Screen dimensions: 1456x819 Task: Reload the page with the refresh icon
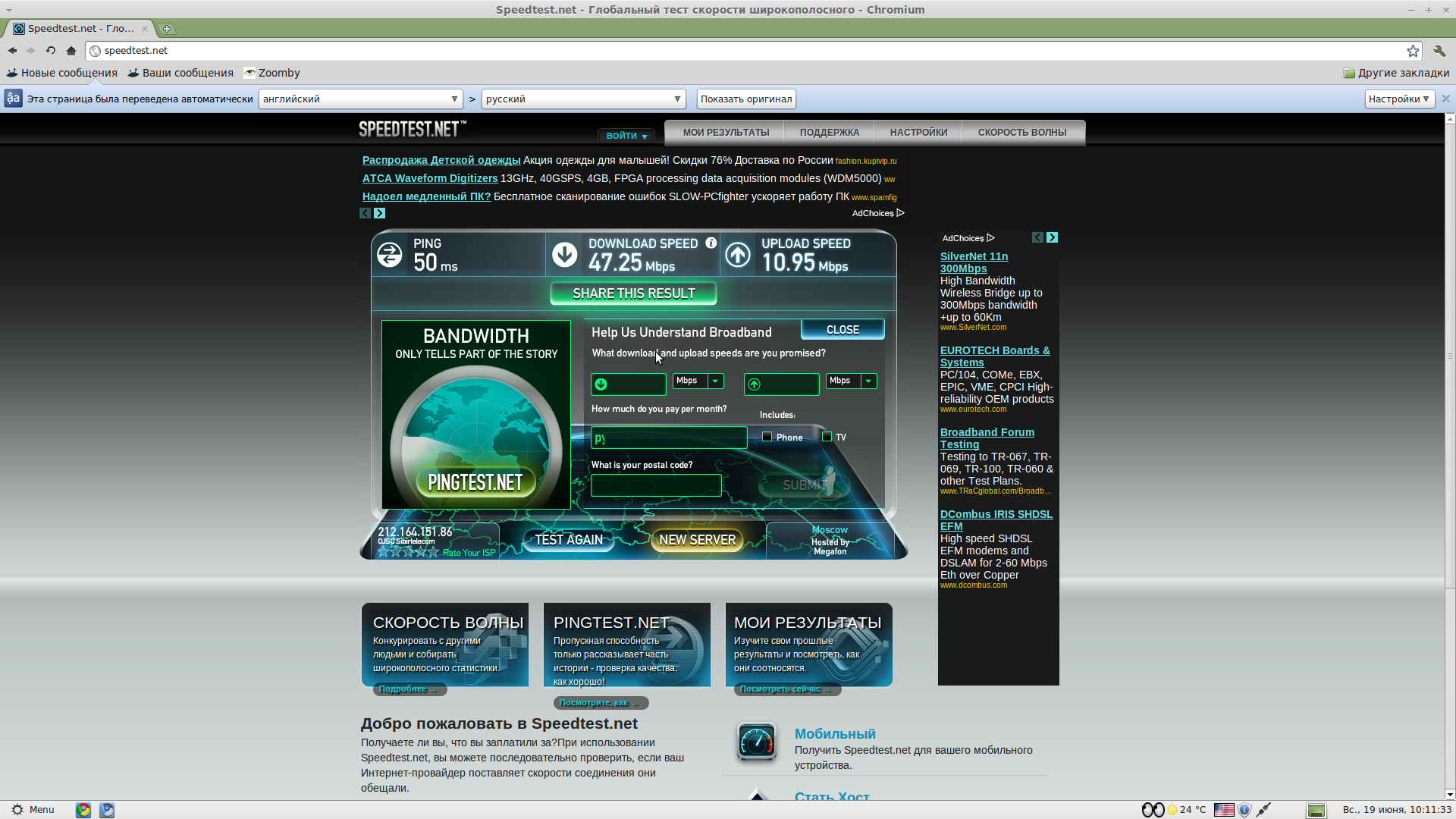click(x=51, y=51)
